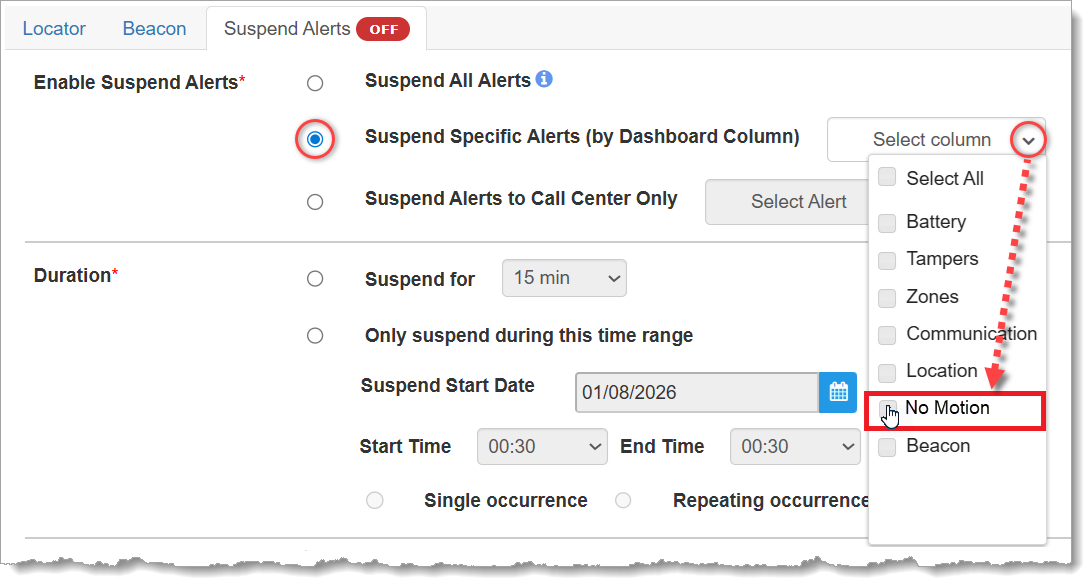The height and width of the screenshot is (587, 1092).
Task: Expand the Select column dropdown arrow
Action: click(1028, 140)
